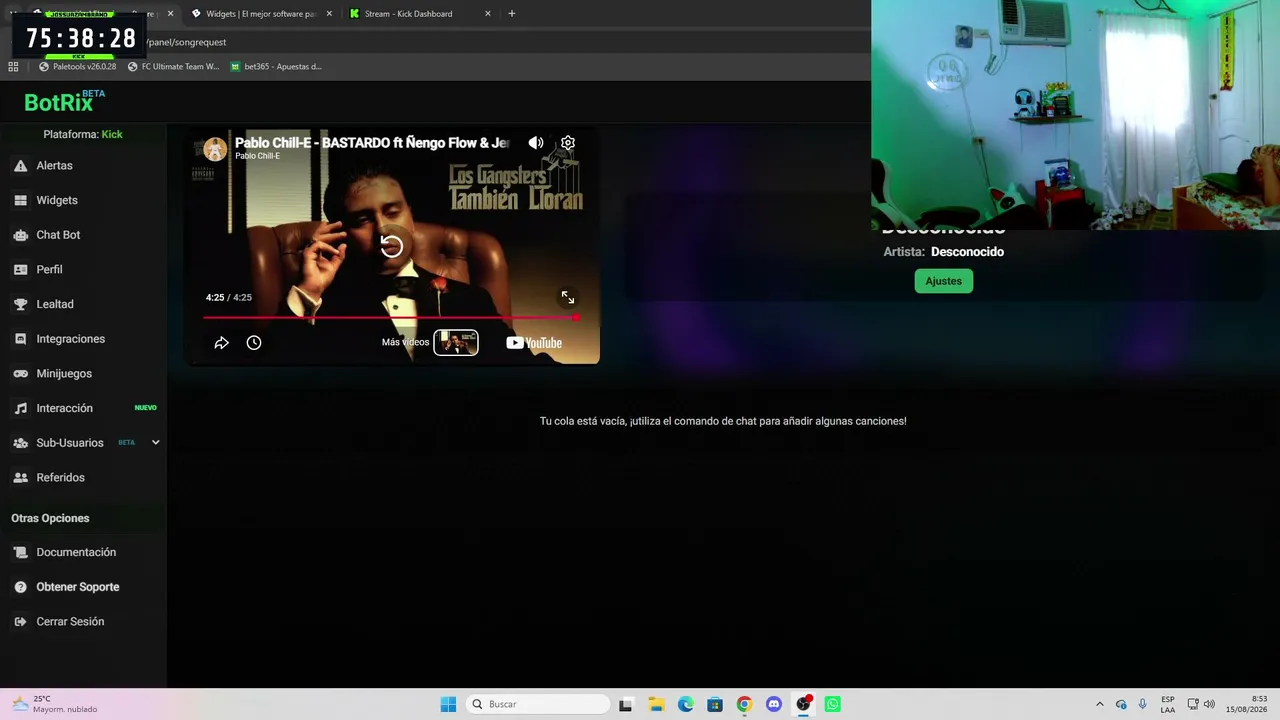1280x720 pixels.
Task: Open the Perfil page
Action: (x=49, y=269)
